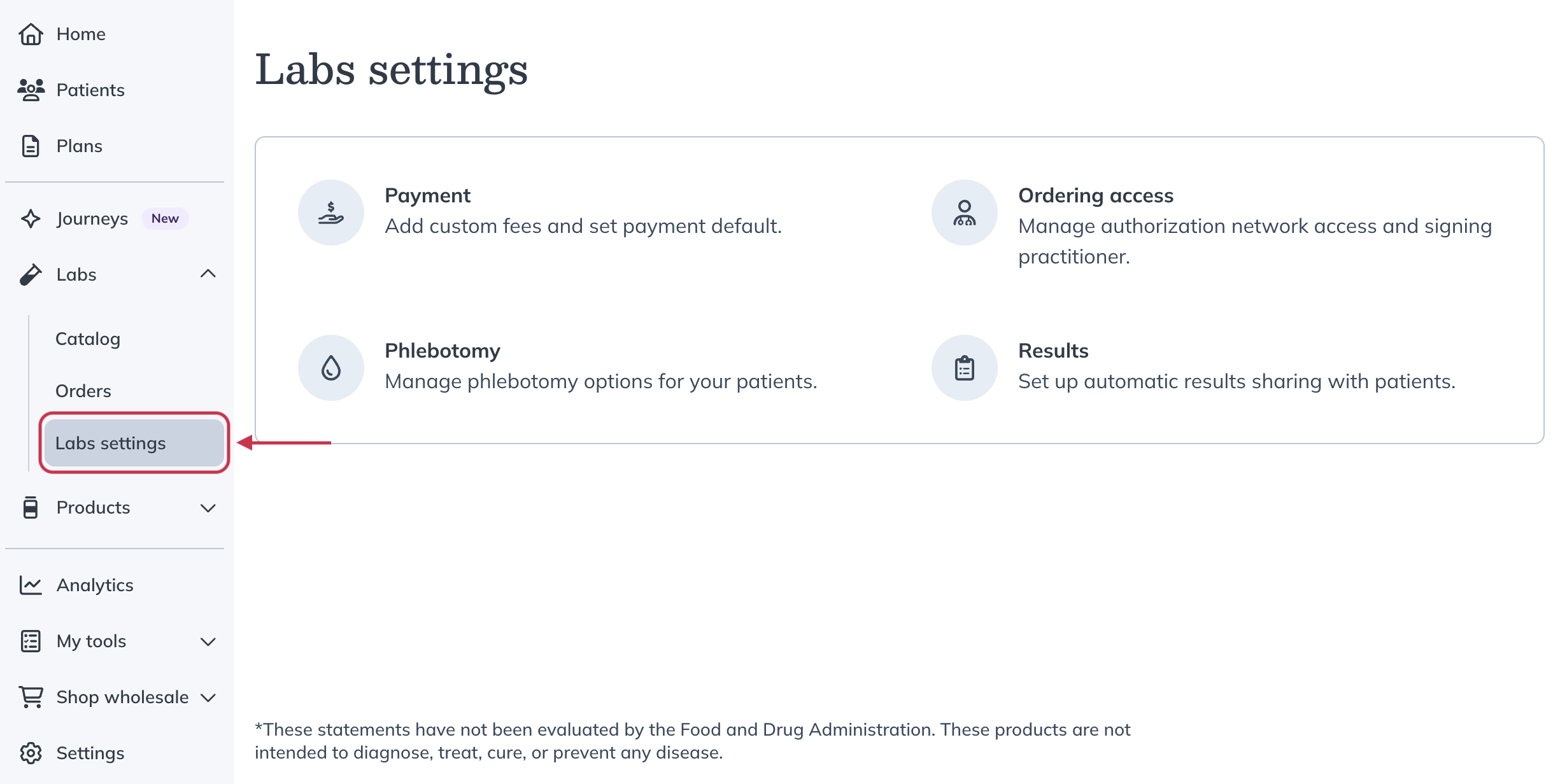Switch to the Catalog section
1560x784 pixels.
[88, 339]
